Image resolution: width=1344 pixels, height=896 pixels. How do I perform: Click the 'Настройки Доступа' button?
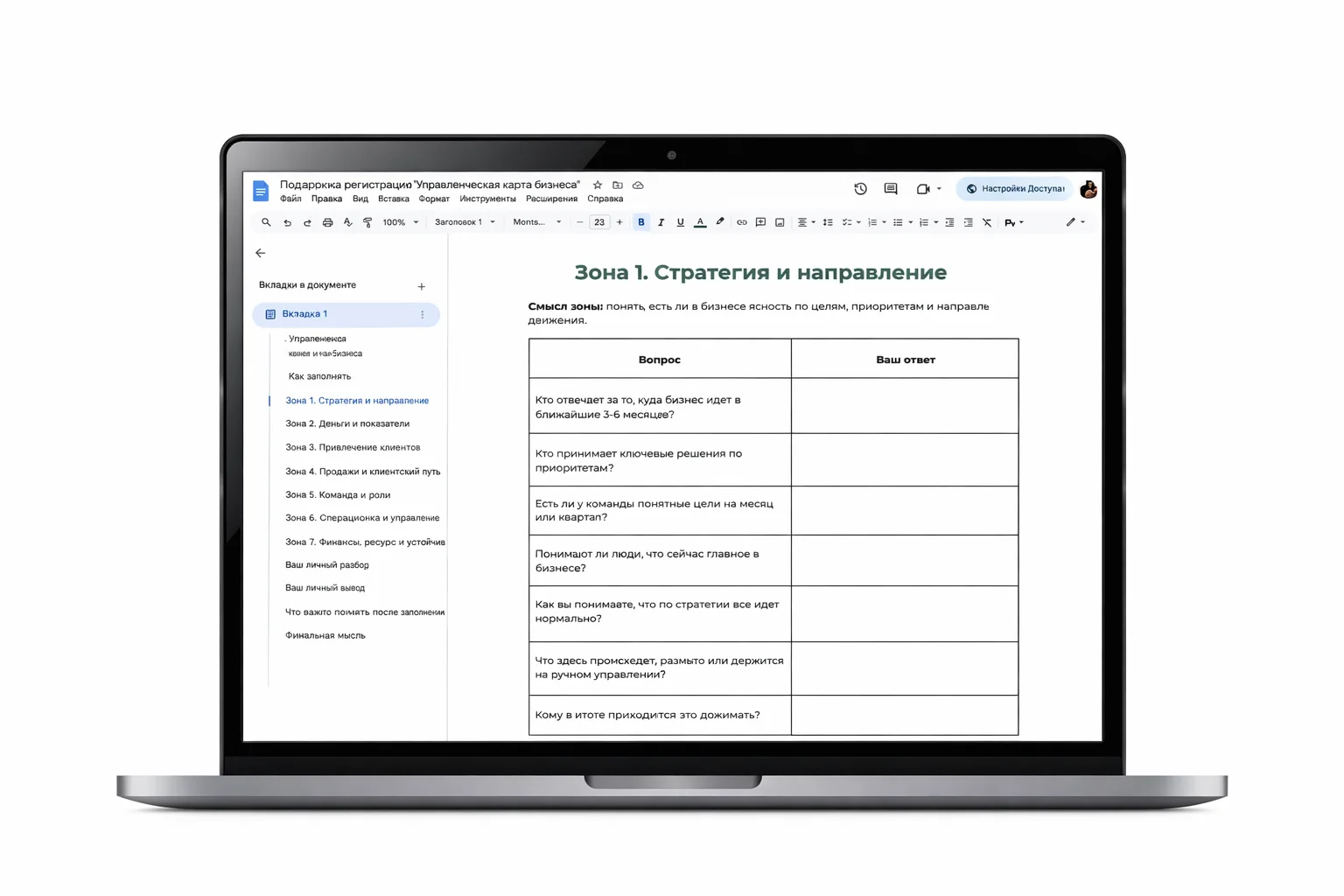coord(1014,188)
